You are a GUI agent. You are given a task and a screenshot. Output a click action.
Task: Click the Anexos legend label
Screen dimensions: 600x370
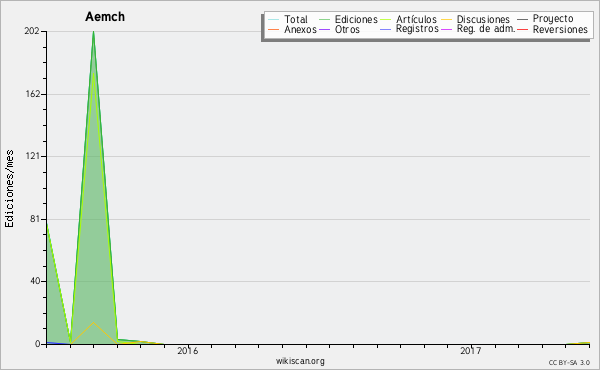click(300, 29)
